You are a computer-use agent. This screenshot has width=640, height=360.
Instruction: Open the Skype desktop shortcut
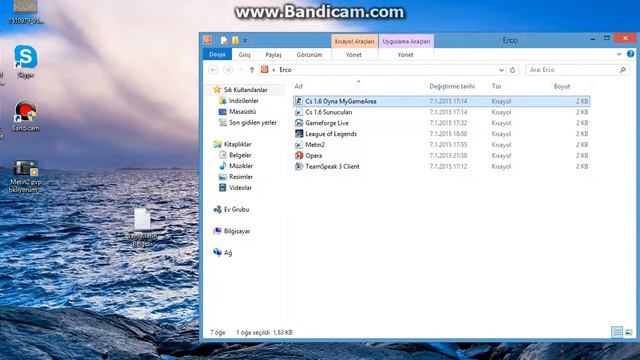pyautogui.click(x=25, y=61)
